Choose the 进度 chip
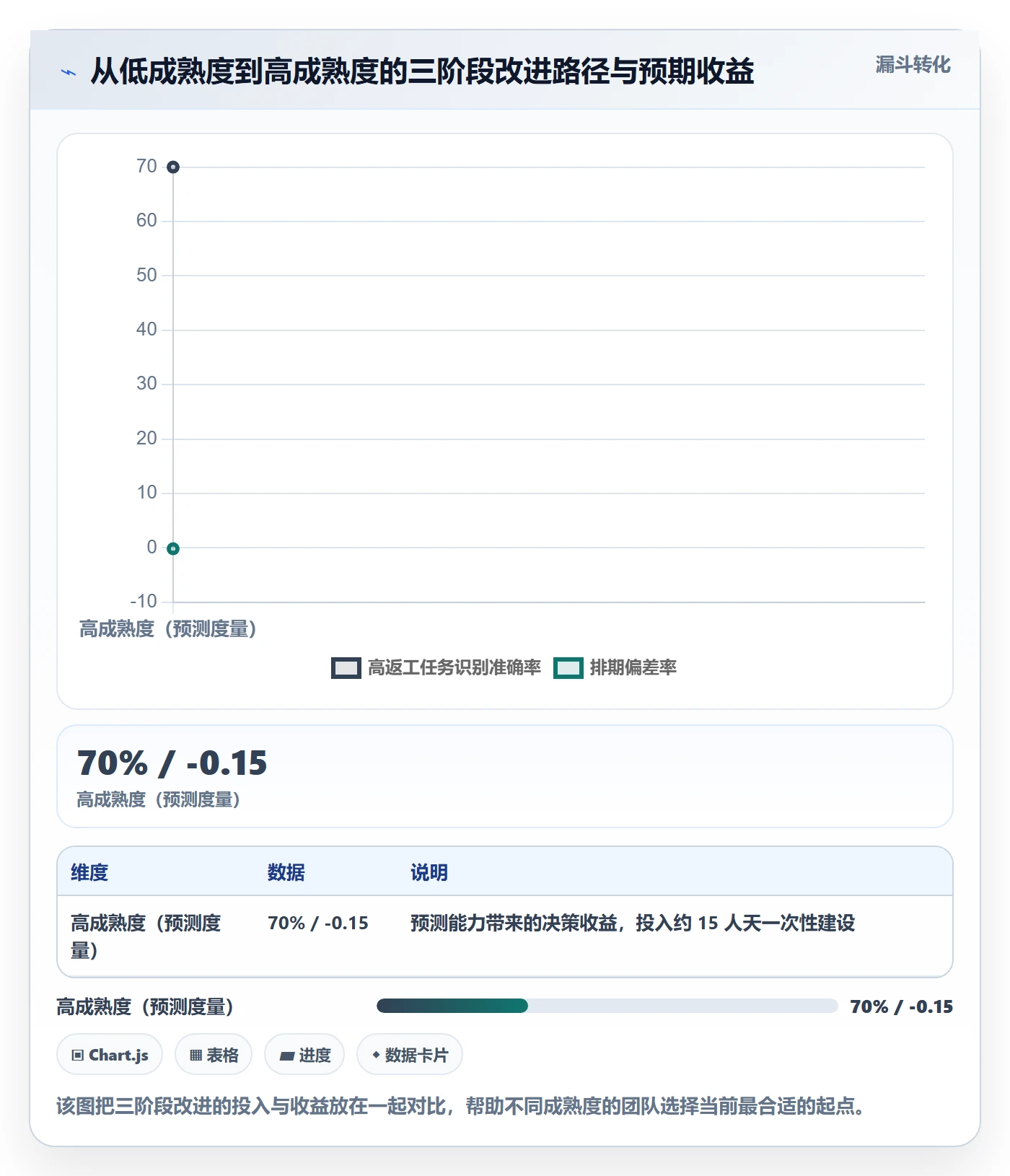 pyautogui.click(x=304, y=1055)
